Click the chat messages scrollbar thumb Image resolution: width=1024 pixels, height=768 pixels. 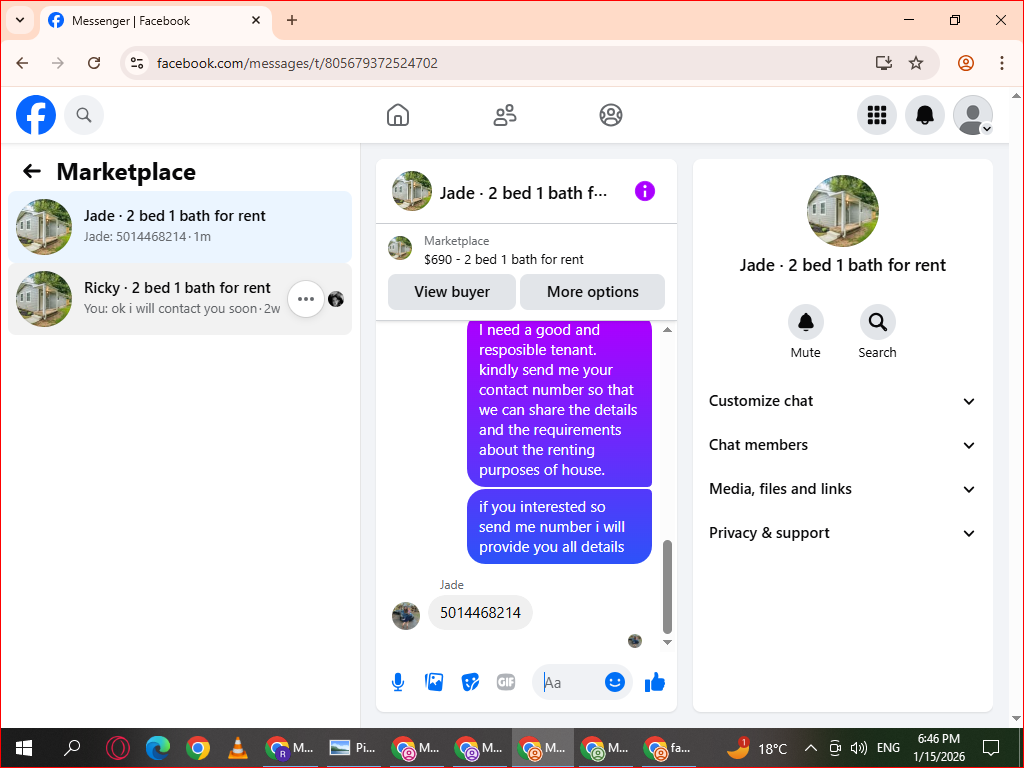click(x=667, y=586)
